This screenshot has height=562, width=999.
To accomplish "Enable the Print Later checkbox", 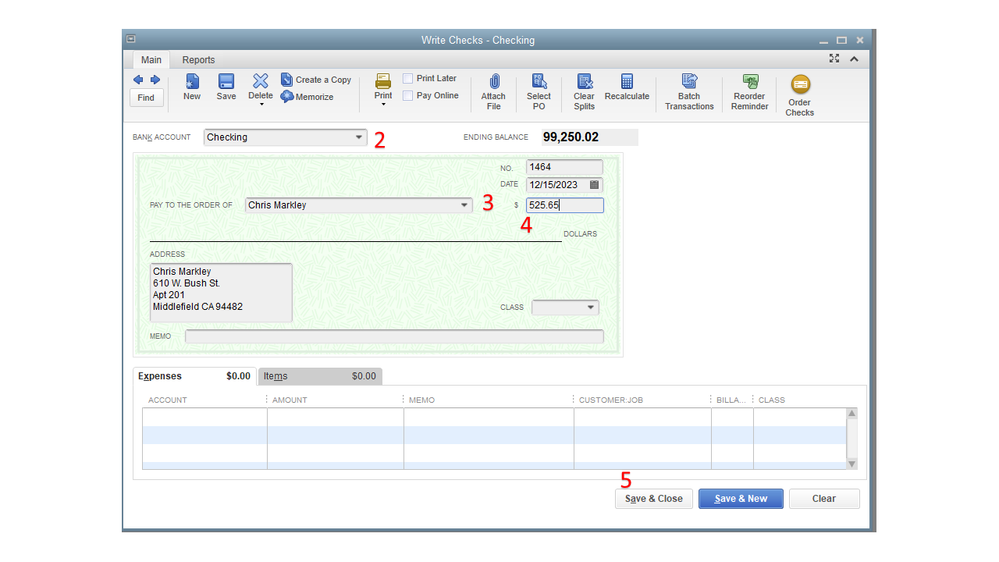I will point(408,78).
